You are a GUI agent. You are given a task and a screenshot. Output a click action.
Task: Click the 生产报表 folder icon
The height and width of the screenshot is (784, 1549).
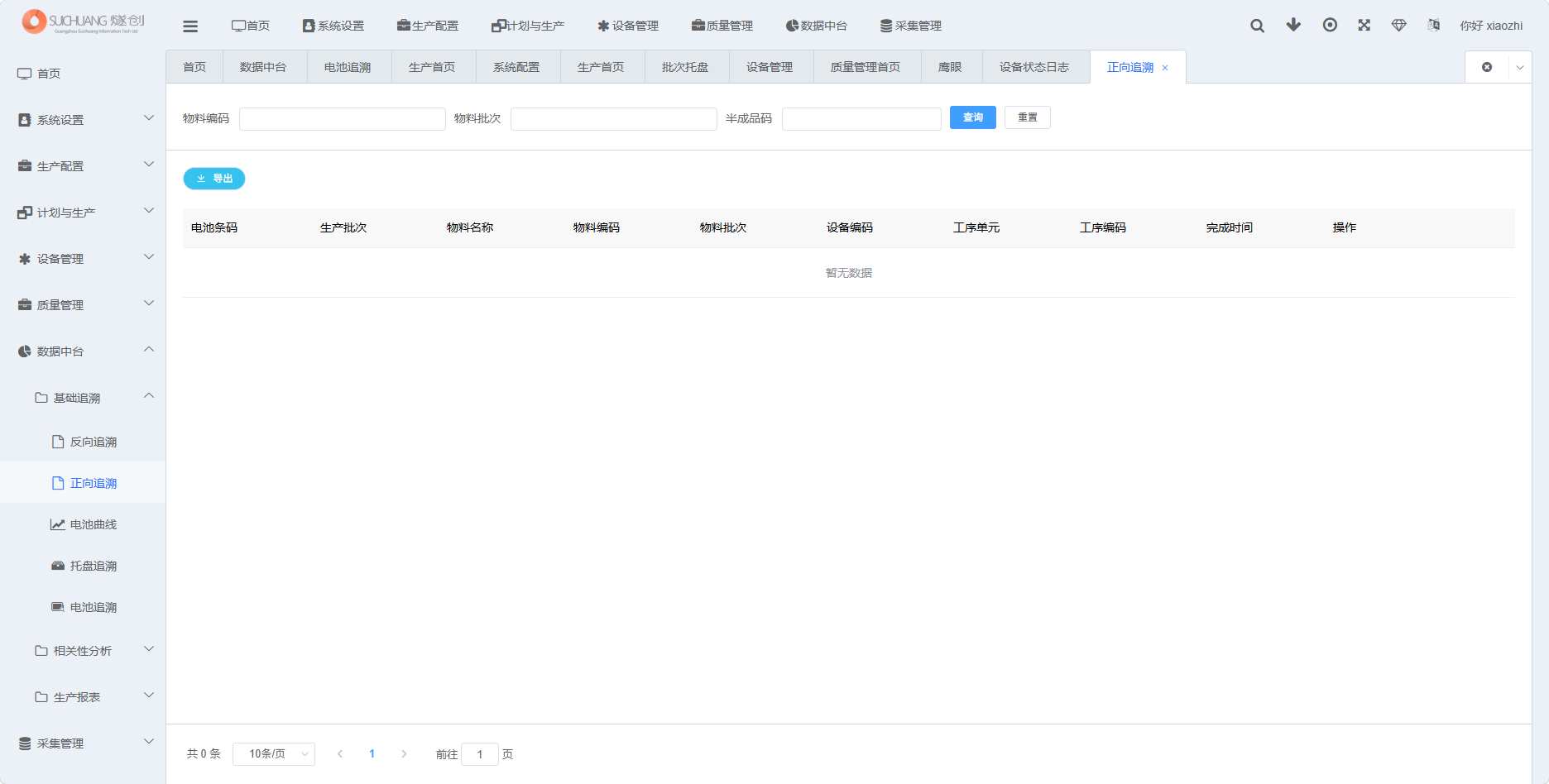(41, 697)
